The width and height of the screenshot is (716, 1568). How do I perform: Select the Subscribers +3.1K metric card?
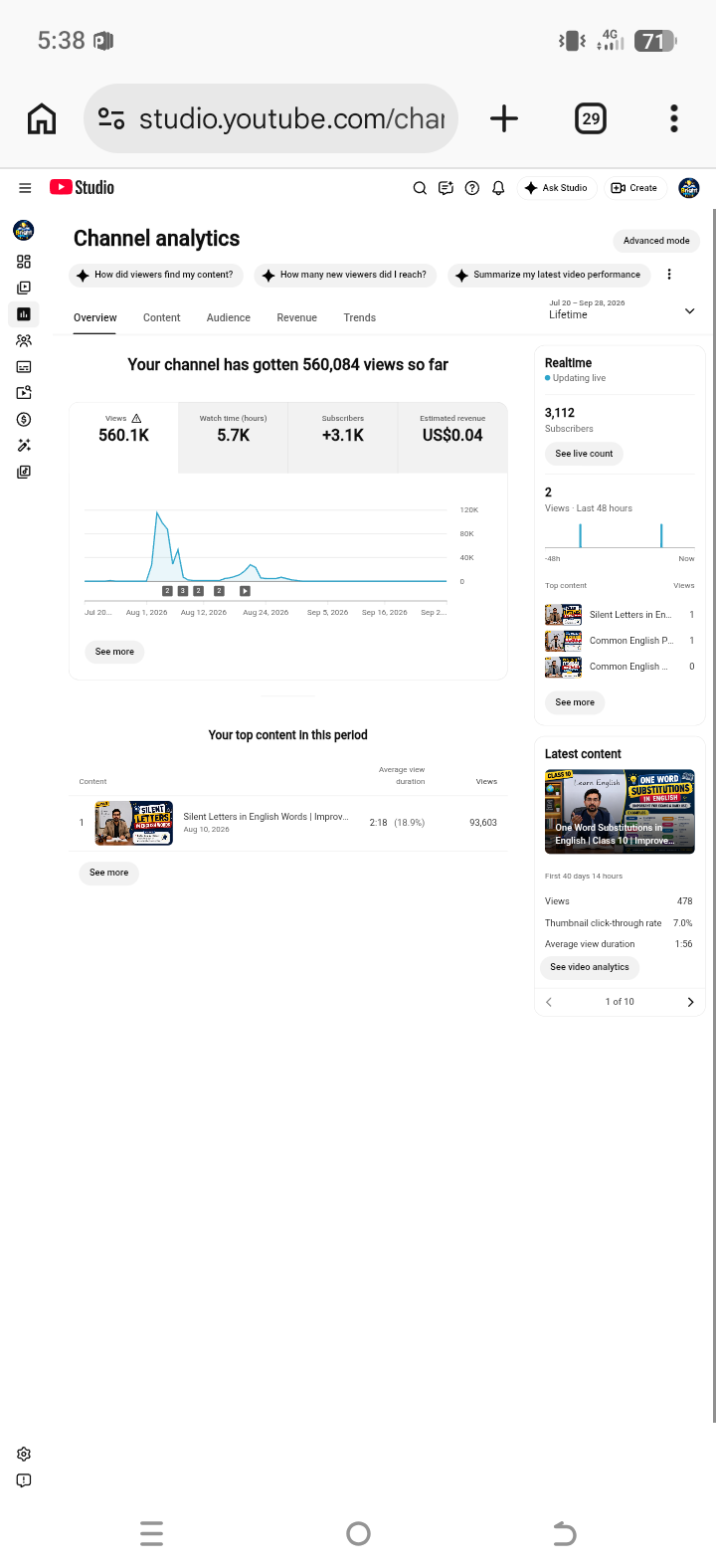point(342,437)
